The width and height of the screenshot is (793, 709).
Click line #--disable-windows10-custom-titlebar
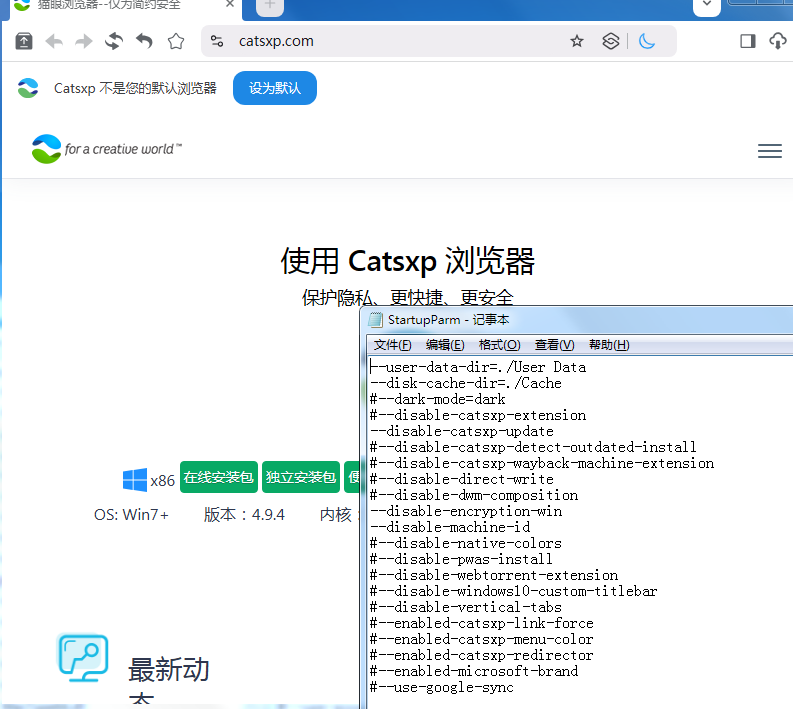513,592
